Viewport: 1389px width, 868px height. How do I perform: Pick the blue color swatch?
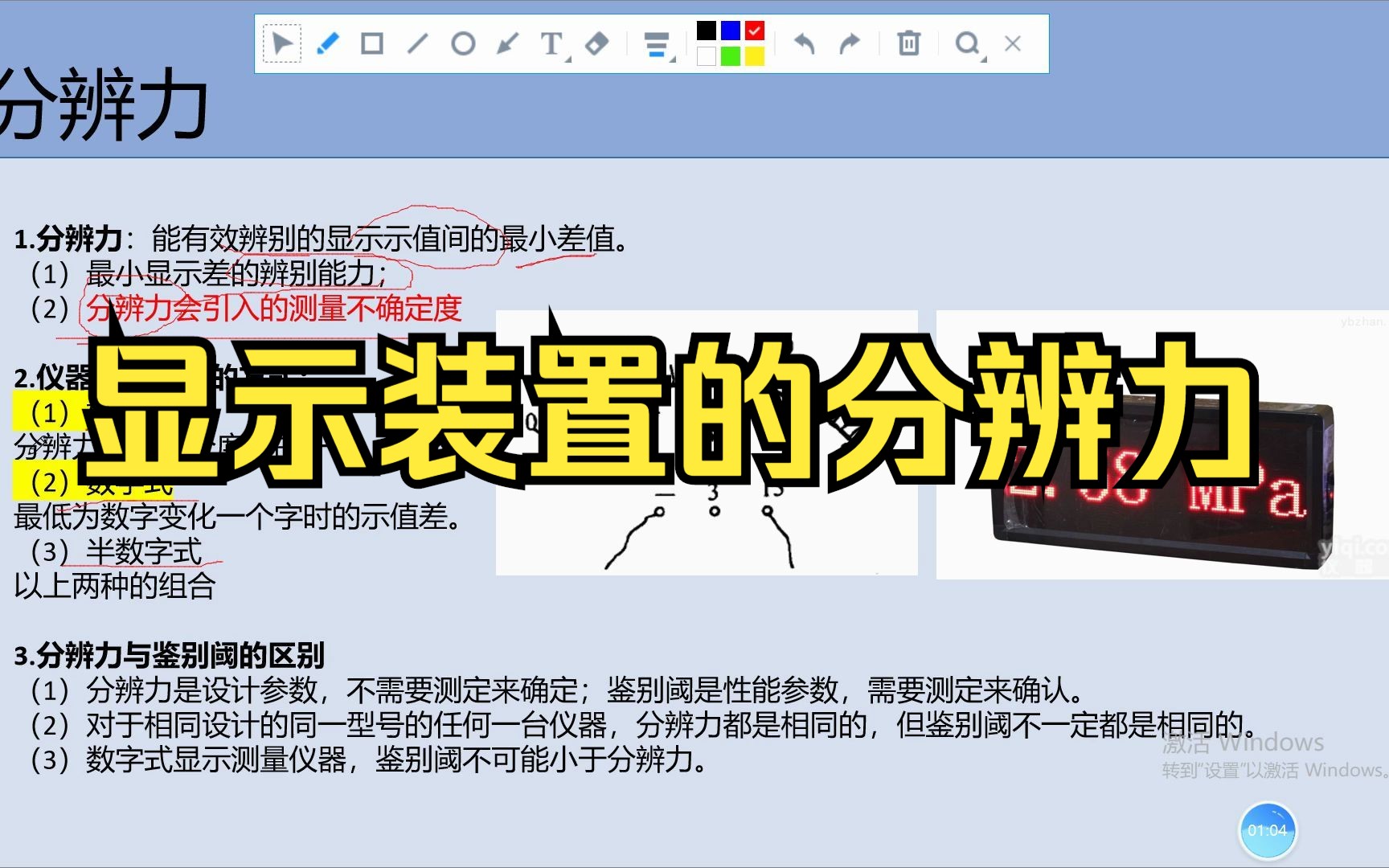[x=730, y=31]
